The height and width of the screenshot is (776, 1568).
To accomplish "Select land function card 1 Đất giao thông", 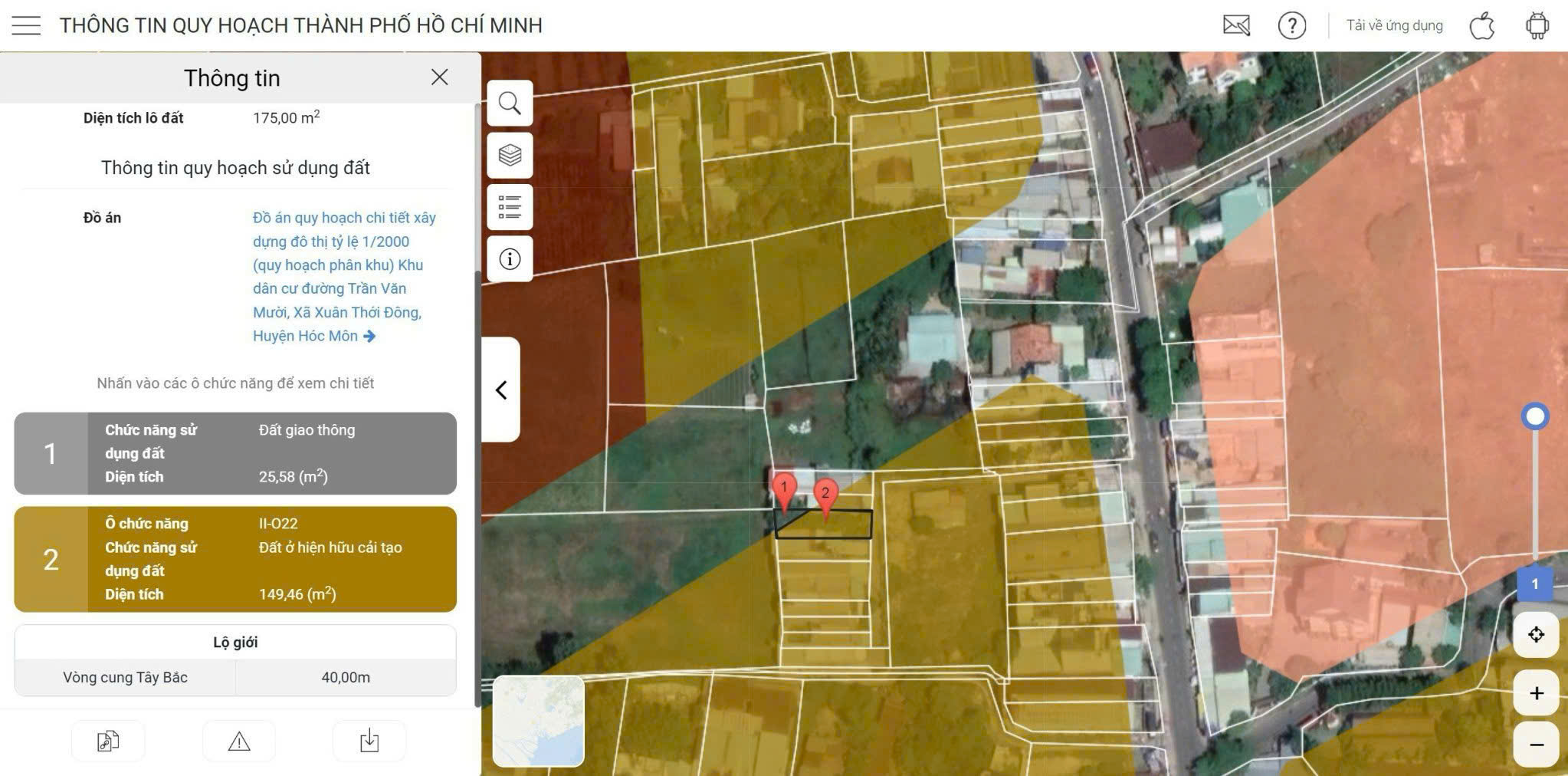I will click(x=235, y=453).
